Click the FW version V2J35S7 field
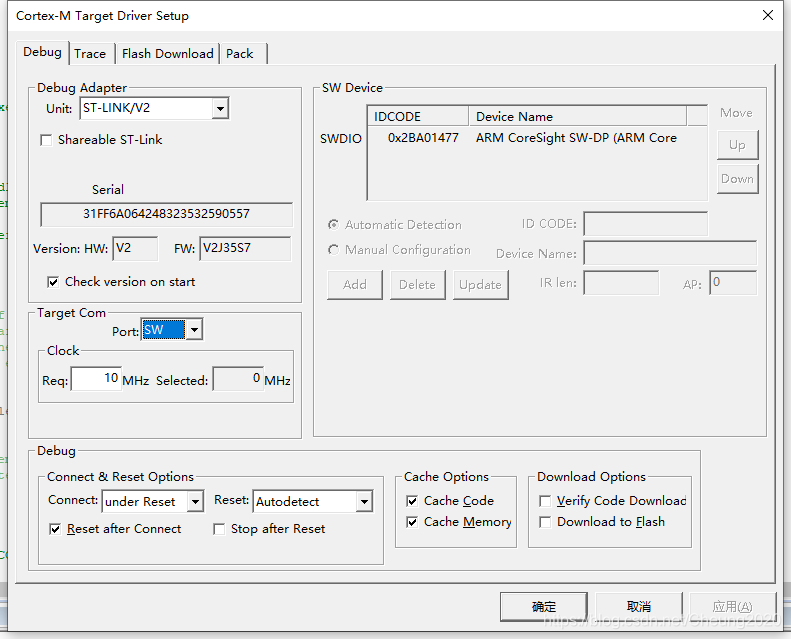 tap(245, 249)
